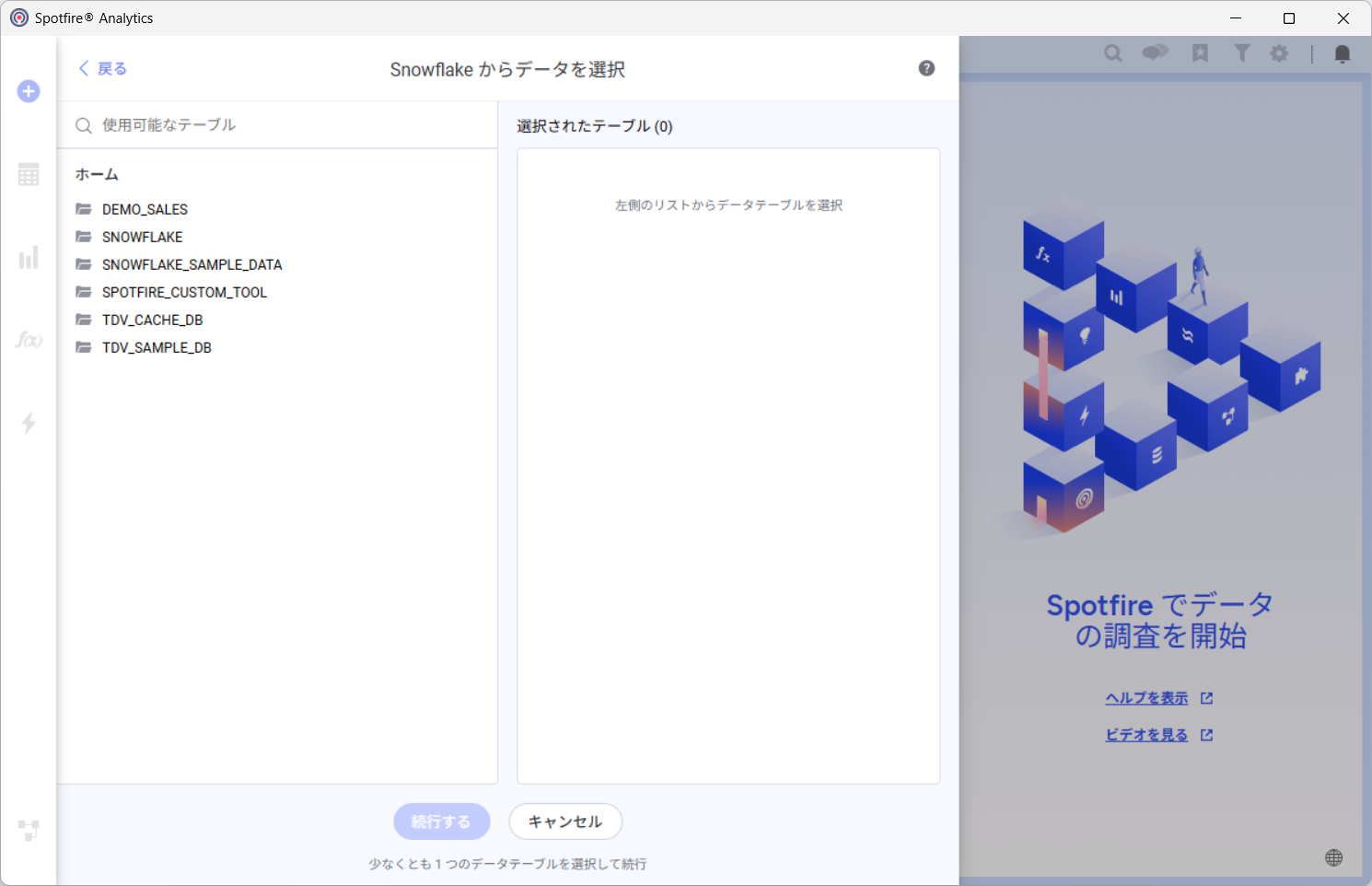
Task: Open the ビデオを見る link
Action: [1146, 735]
